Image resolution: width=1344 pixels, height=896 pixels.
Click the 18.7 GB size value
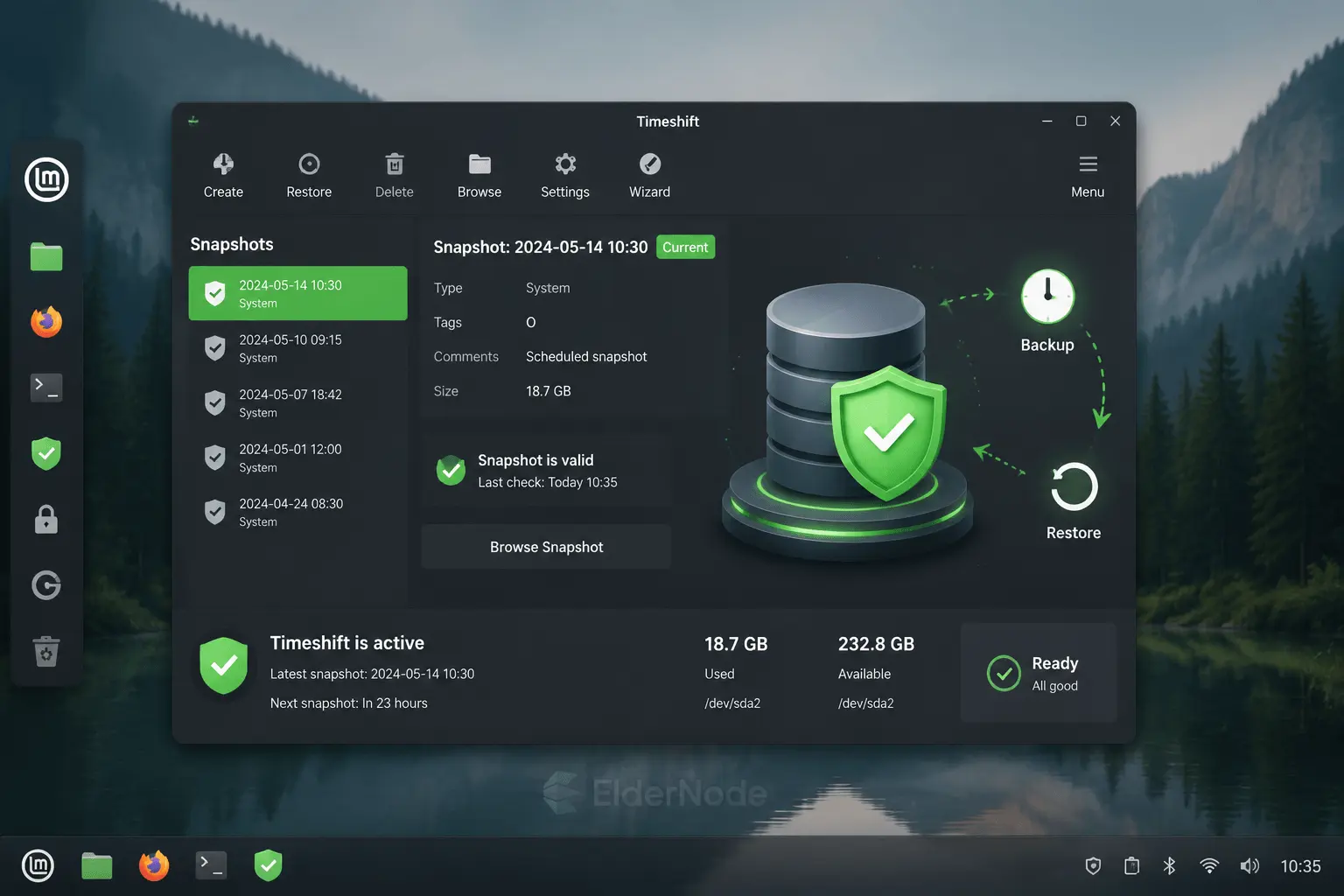[x=548, y=391]
